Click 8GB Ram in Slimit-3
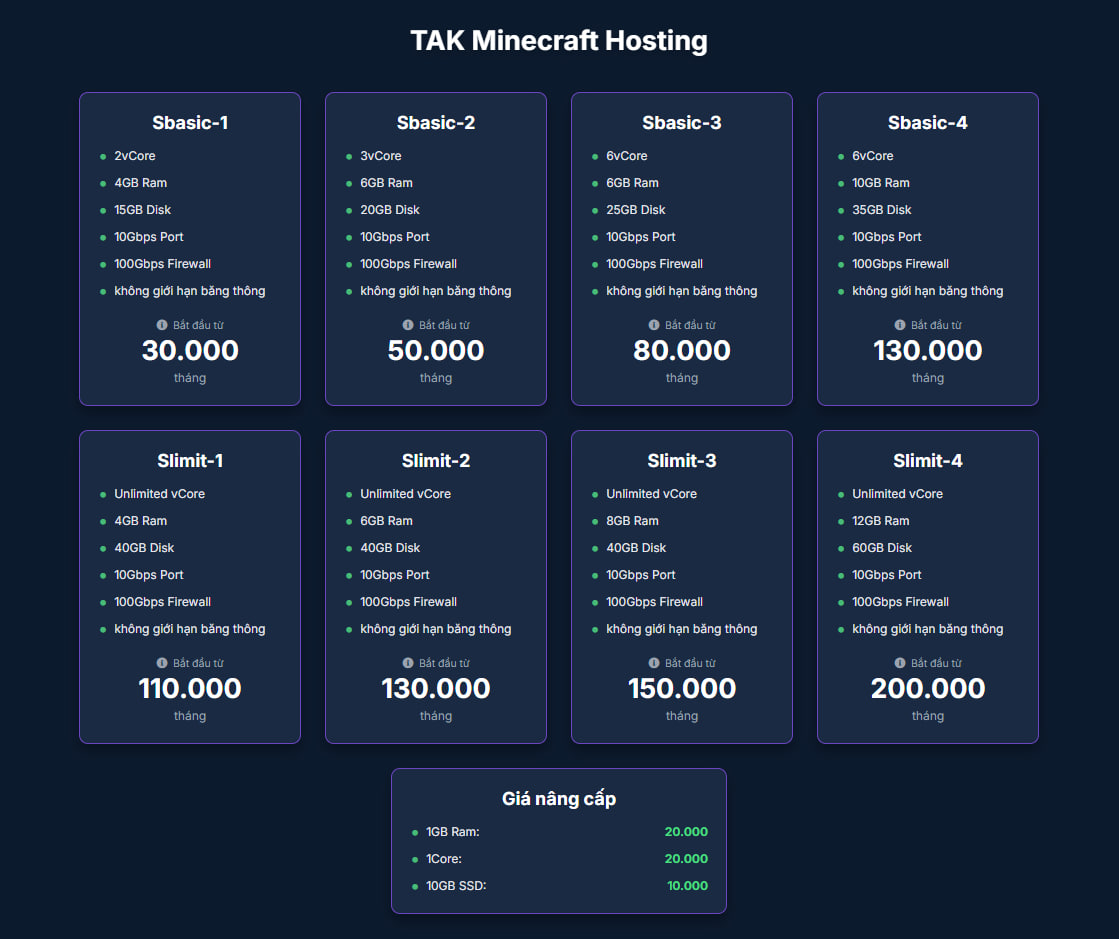This screenshot has height=939, width=1119. click(632, 521)
